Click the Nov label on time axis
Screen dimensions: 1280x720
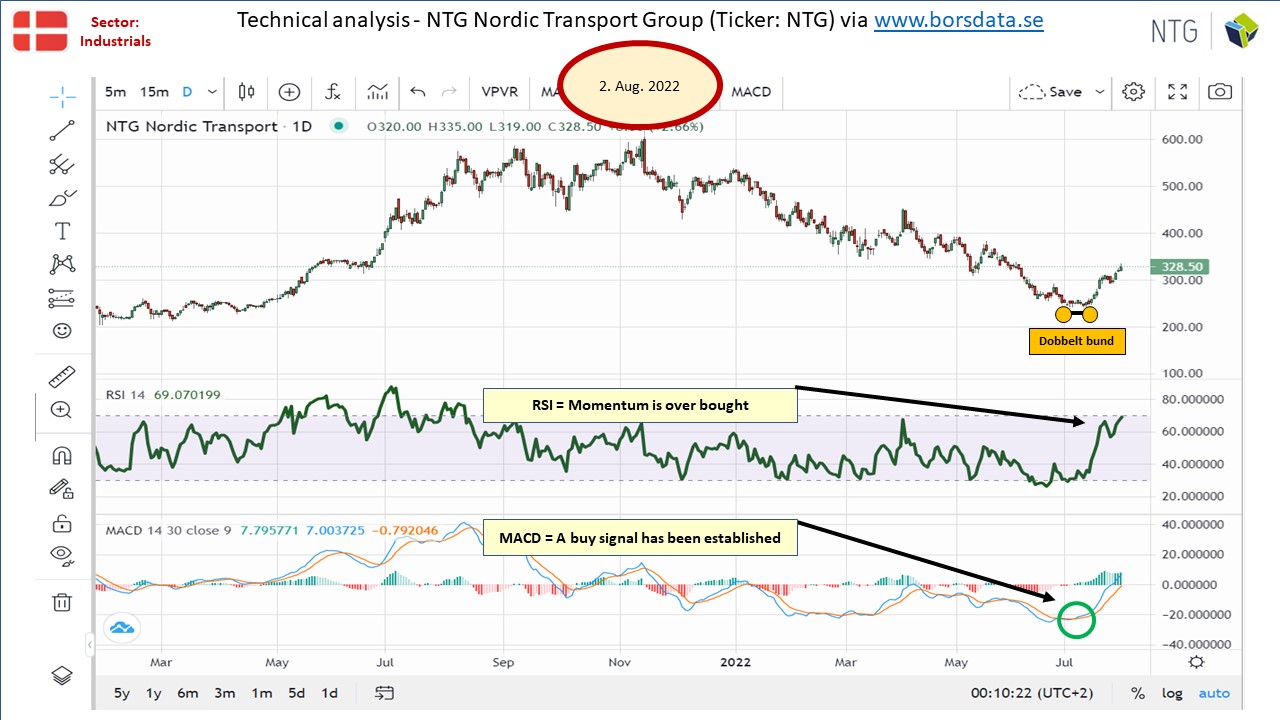619,662
